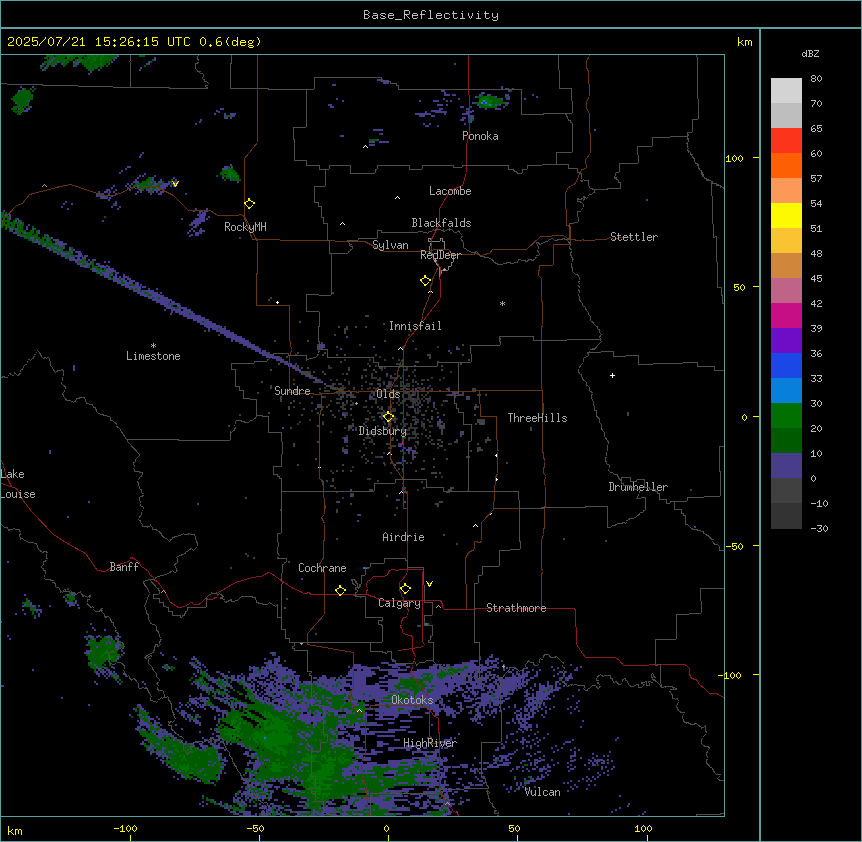The image size is (862, 842).
Task: Click the Base_Reflectivity title
Action: pyautogui.click(x=431, y=15)
